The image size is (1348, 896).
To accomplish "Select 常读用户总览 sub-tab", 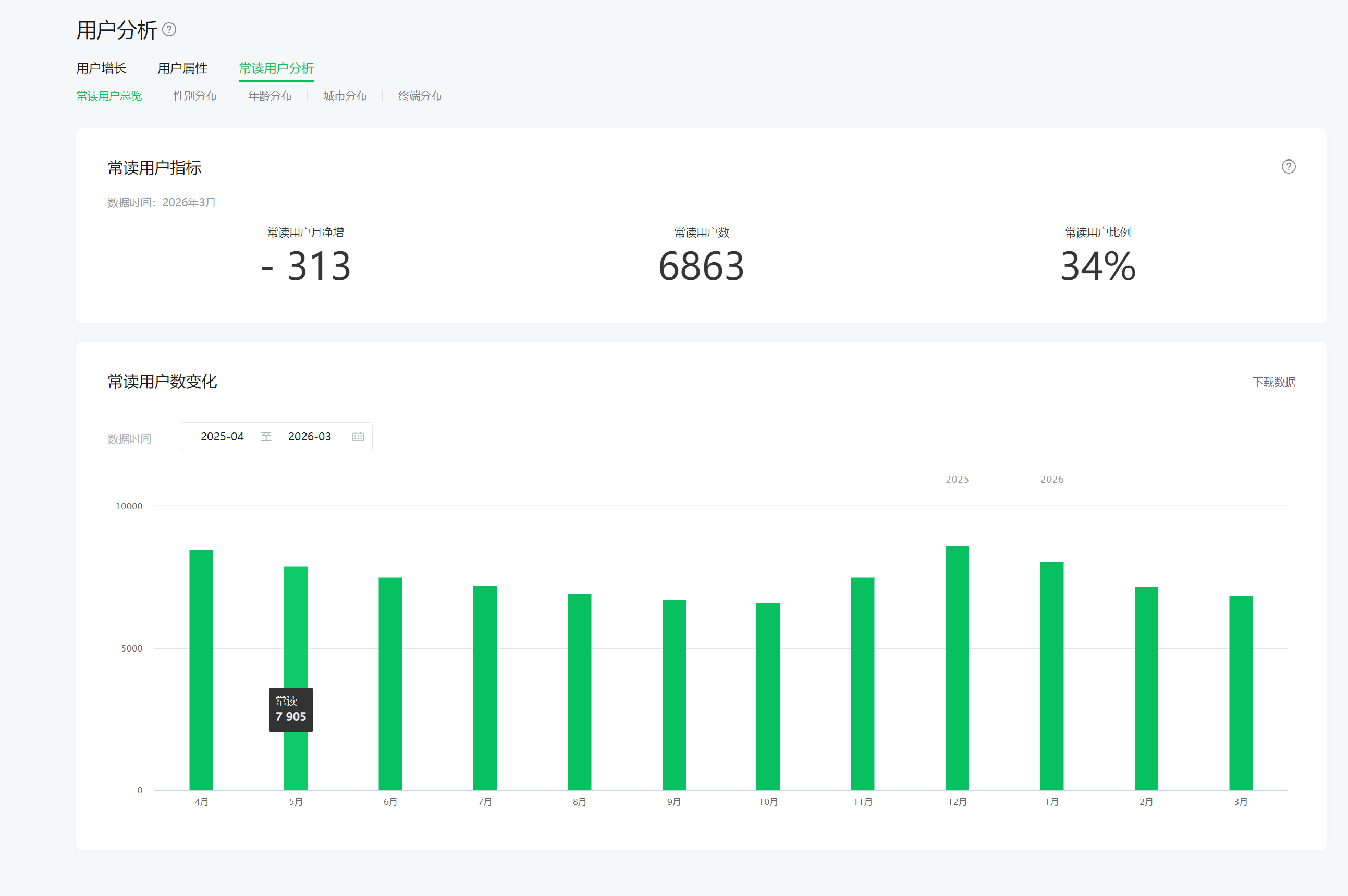I will click(109, 96).
